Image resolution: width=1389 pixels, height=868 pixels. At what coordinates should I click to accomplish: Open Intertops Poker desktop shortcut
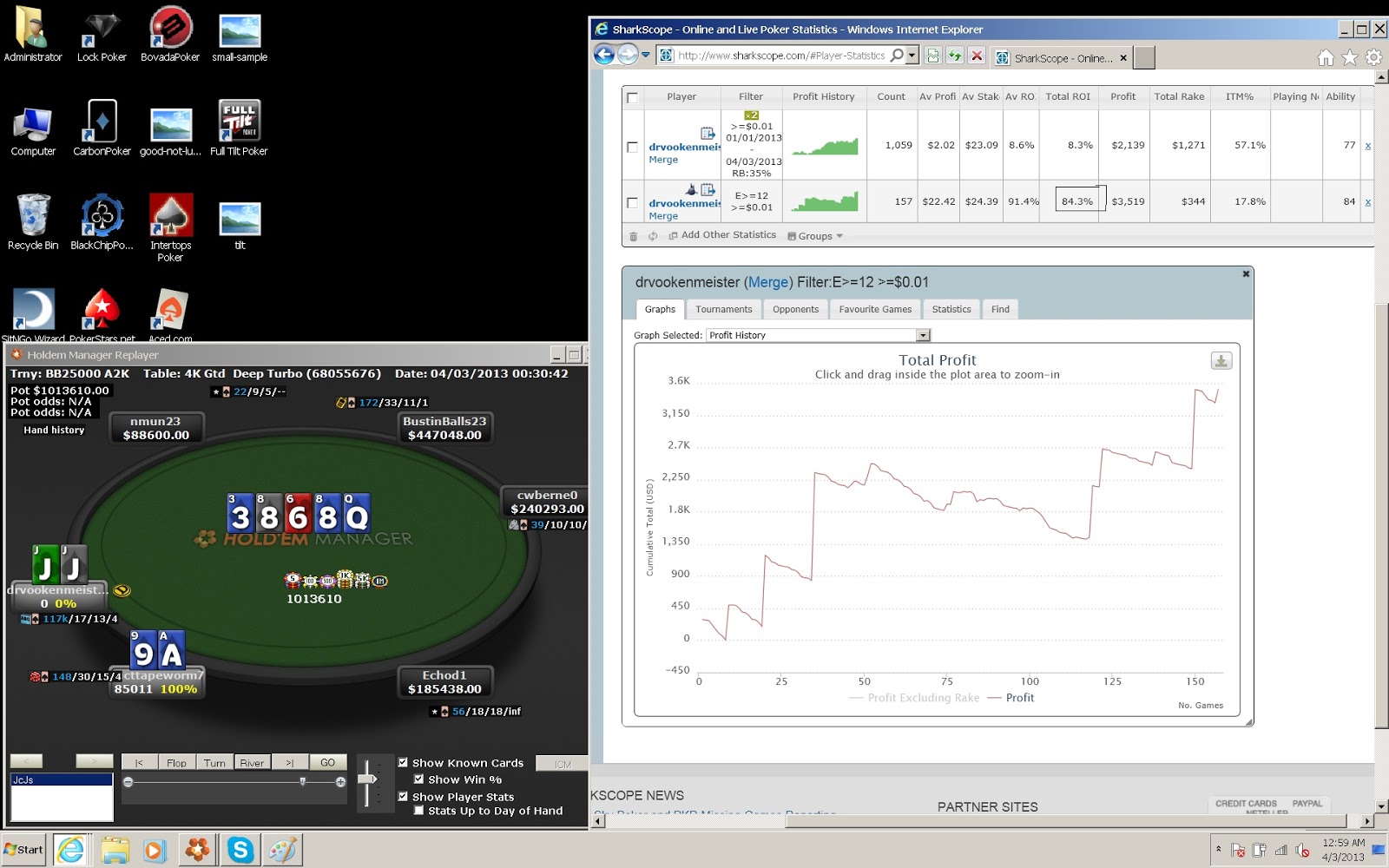(x=170, y=228)
